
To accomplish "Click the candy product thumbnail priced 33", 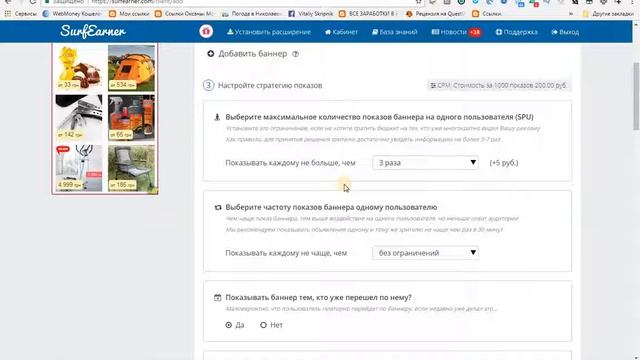I will tap(79, 68).
